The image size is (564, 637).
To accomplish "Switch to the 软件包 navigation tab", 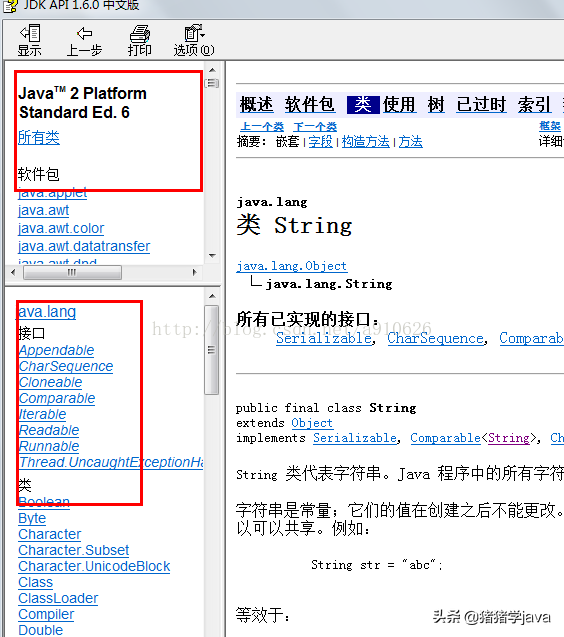I will tap(310, 105).
